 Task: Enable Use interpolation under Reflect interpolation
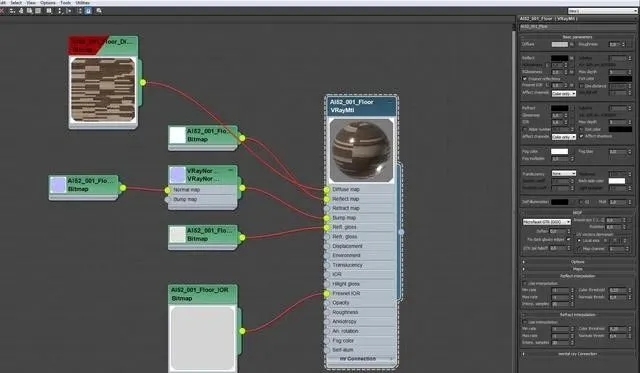tap(525, 283)
